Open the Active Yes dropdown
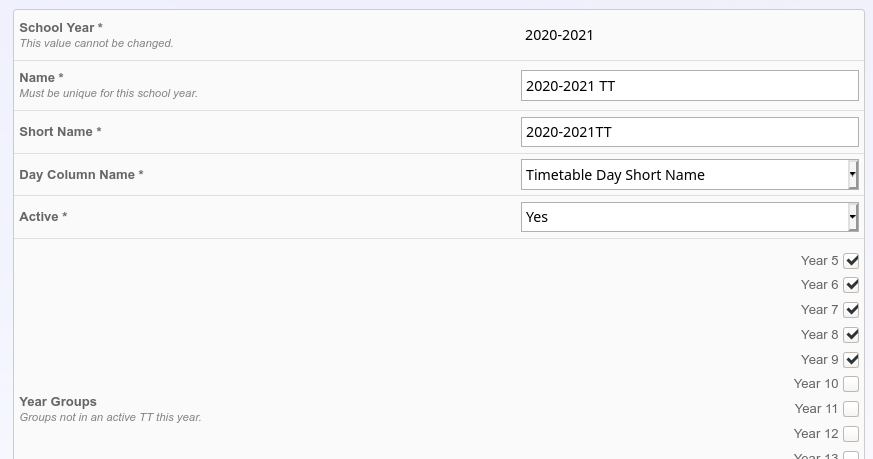 (x=689, y=217)
